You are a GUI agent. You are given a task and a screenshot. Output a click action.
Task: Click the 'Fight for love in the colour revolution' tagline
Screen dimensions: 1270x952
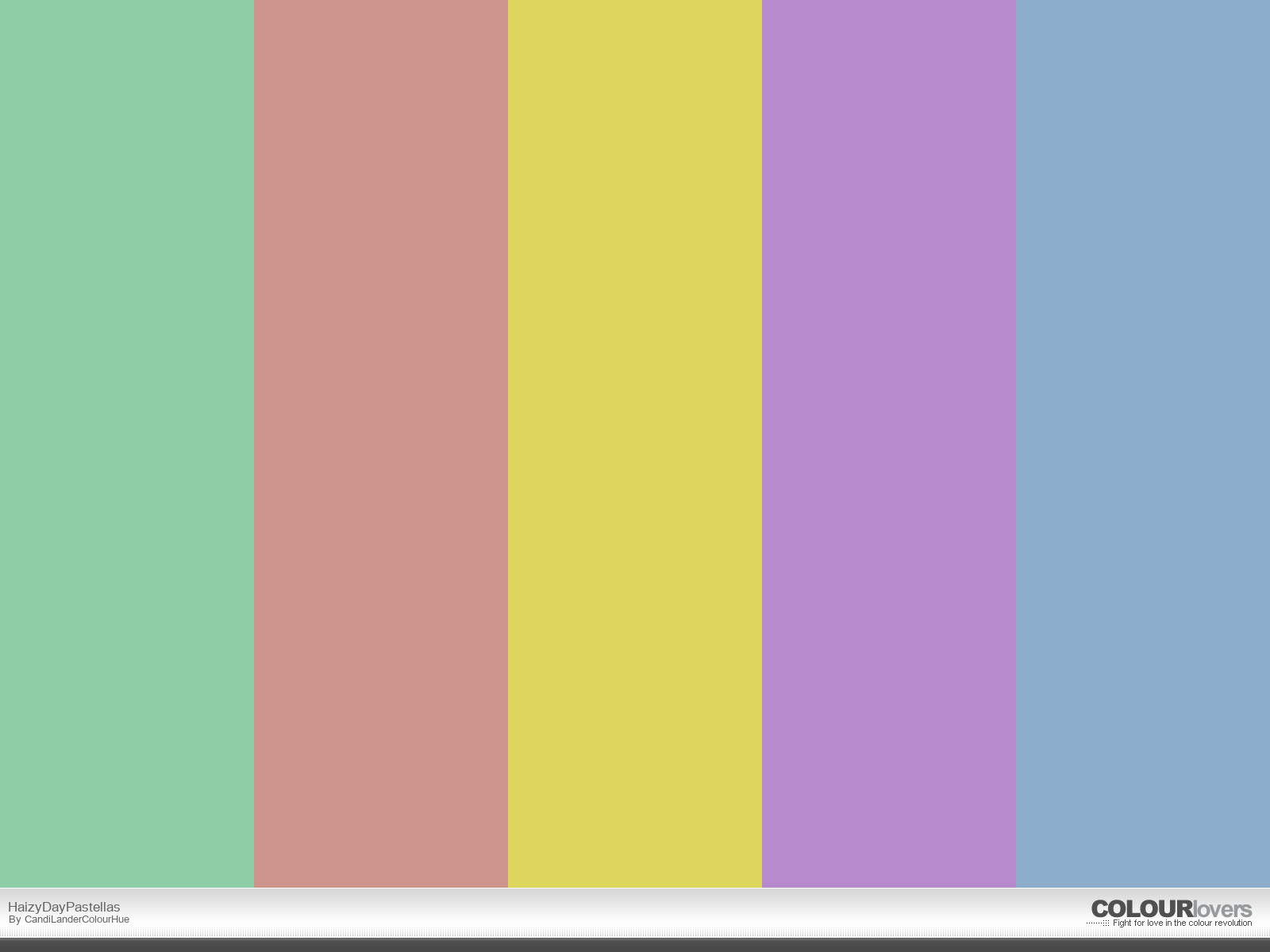pos(1182,923)
